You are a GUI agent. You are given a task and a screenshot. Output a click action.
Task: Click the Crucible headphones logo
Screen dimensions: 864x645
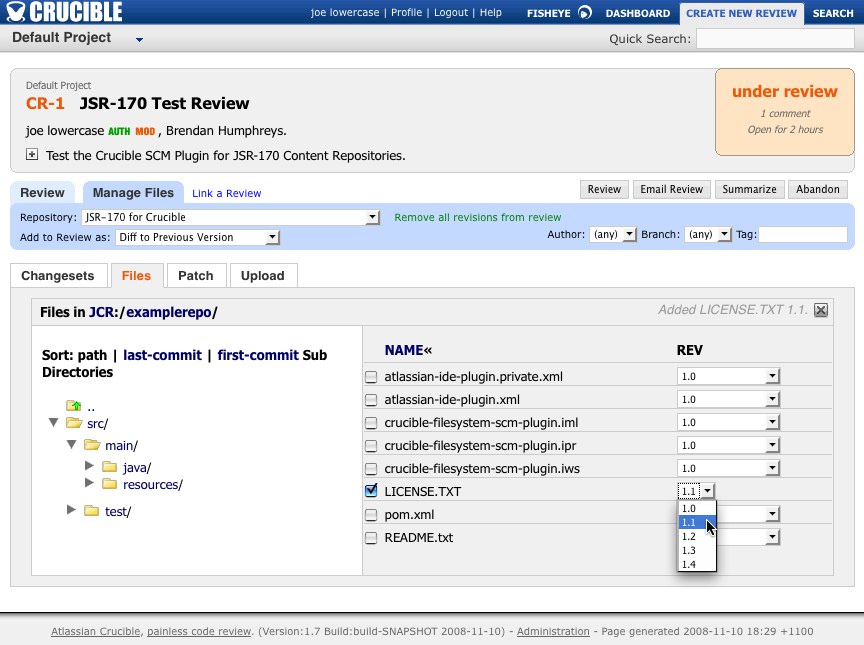tap(14, 13)
